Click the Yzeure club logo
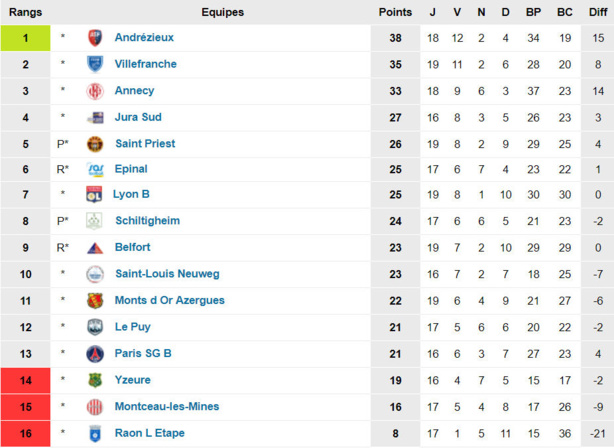Image resolution: width=614 pixels, height=448 pixels. click(95, 380)
